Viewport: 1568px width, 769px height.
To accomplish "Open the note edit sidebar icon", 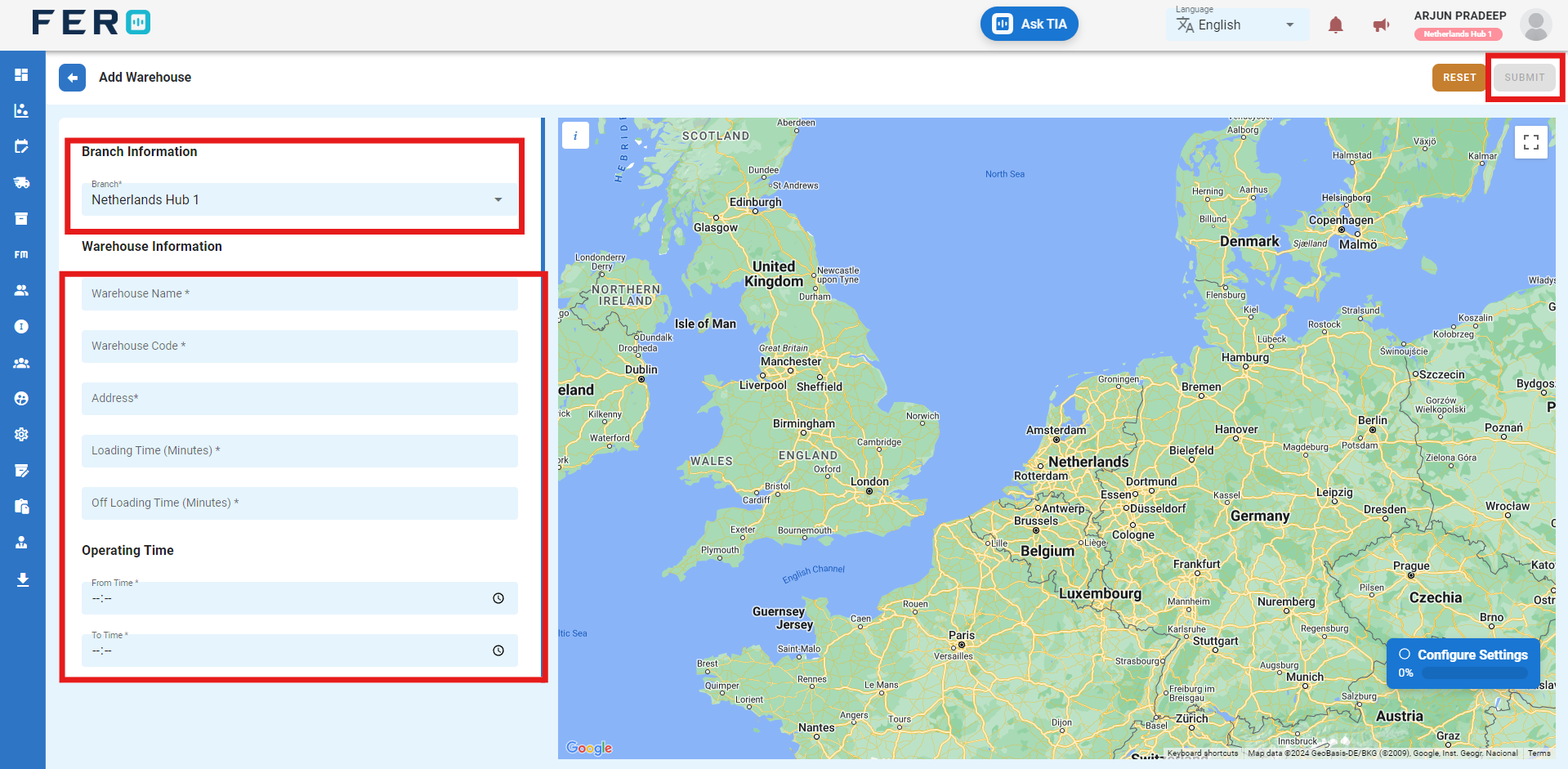I will point(22,471).
